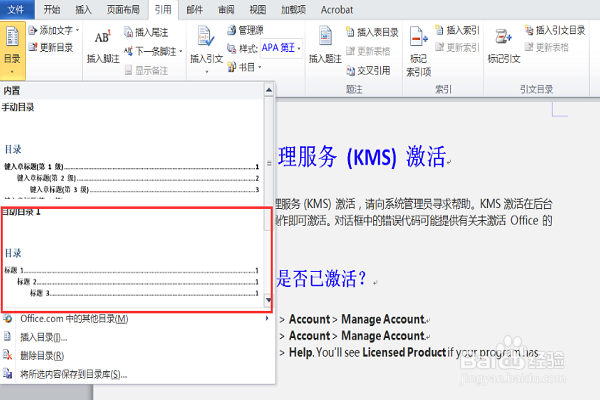Viewport: 600px width, 400px height.
Task: Click the save selection to gallery icon
Action: click(8, 374)
